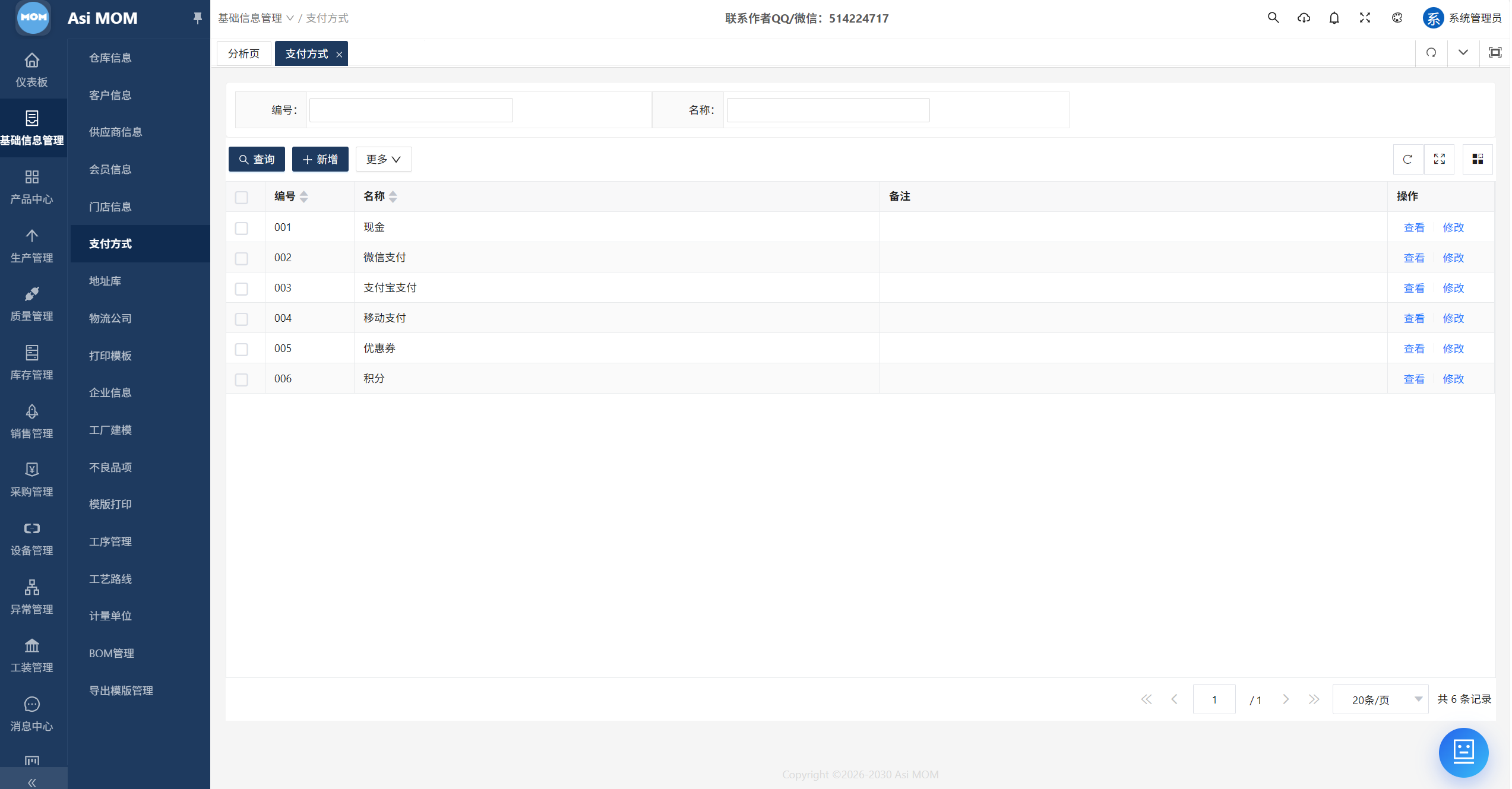This screenshot has height=789, width=1512.
Task: Check the row 004 移动支付 checkbox
Action: click(242, 319)
